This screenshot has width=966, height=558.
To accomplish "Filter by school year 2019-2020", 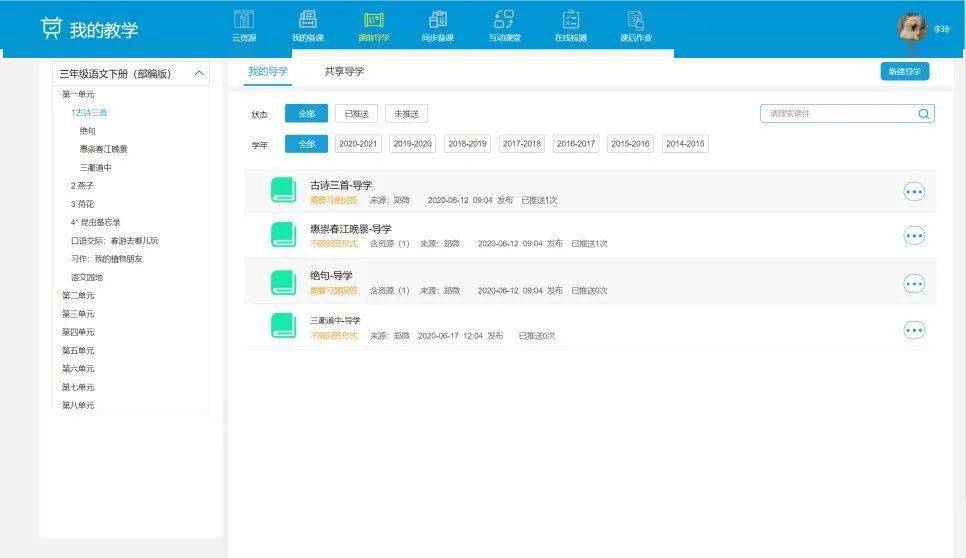I will click(412, 144).
